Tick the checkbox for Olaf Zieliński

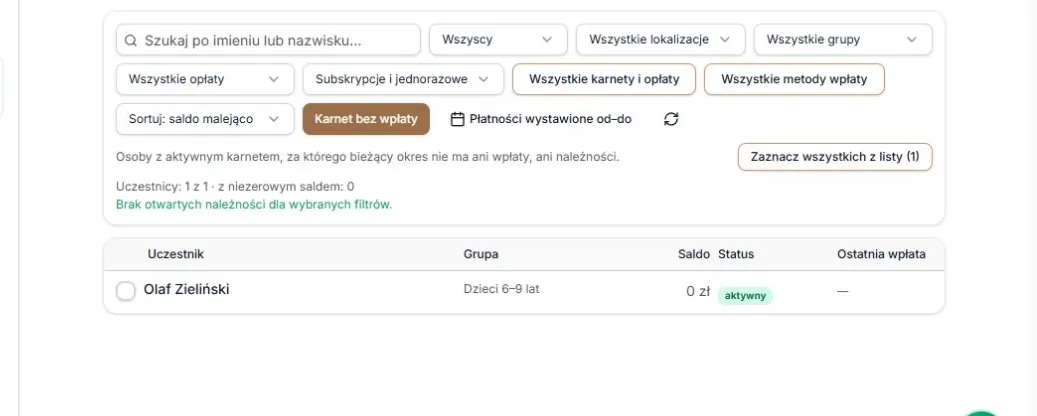(126, 291)
